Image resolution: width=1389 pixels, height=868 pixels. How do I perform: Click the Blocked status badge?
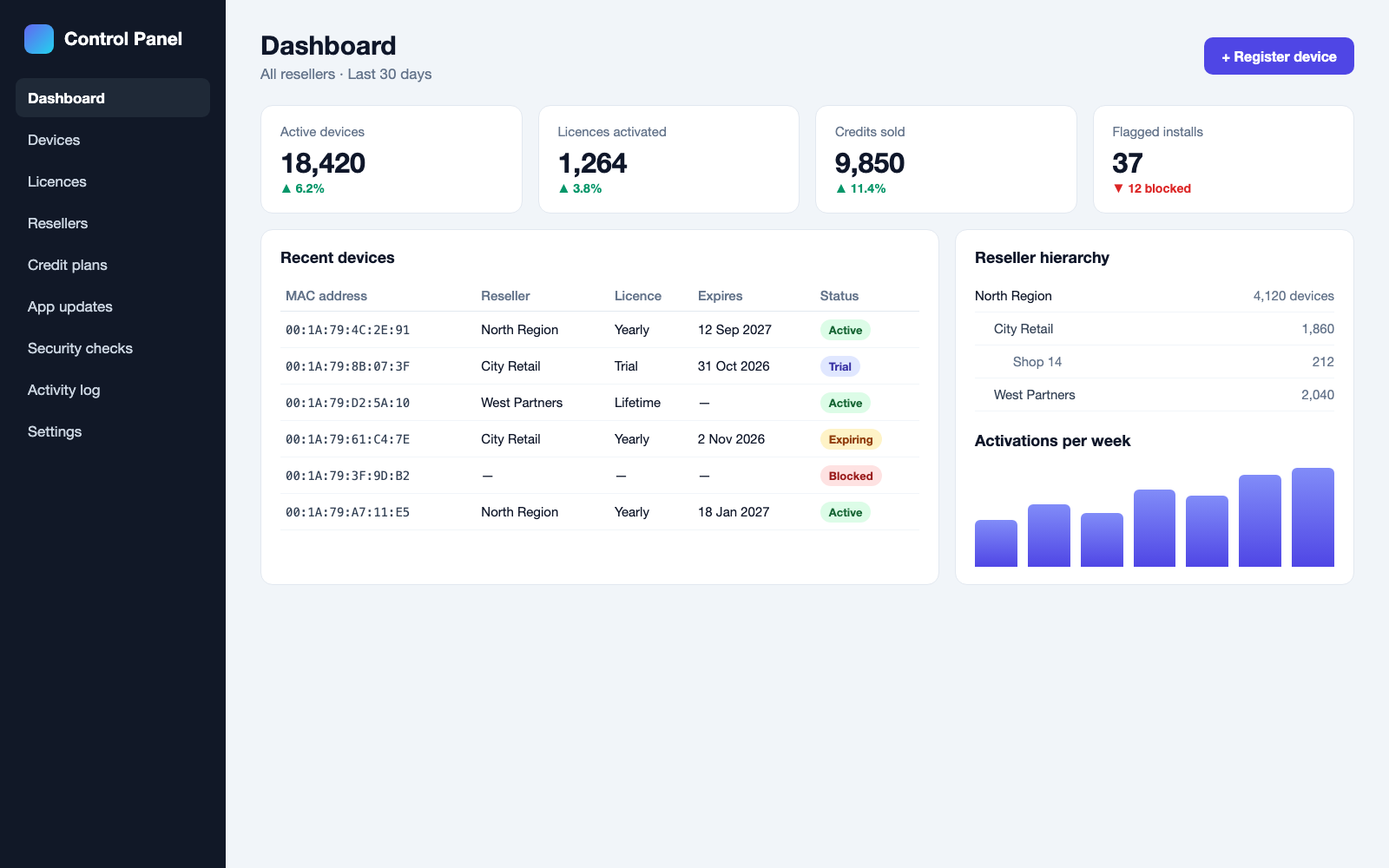point(851,476)
